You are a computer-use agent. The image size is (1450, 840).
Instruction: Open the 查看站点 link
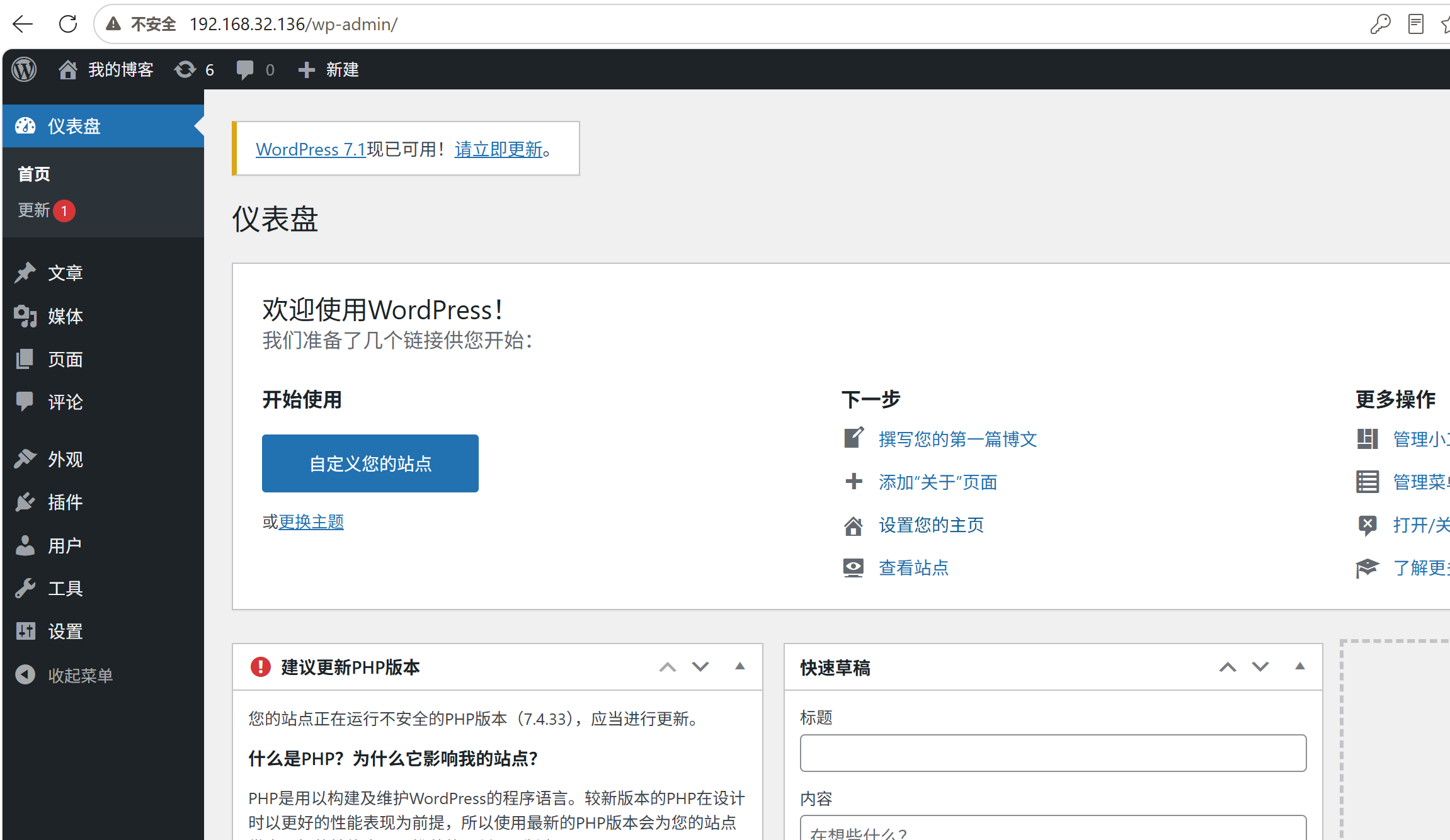[x=914, y=568]
